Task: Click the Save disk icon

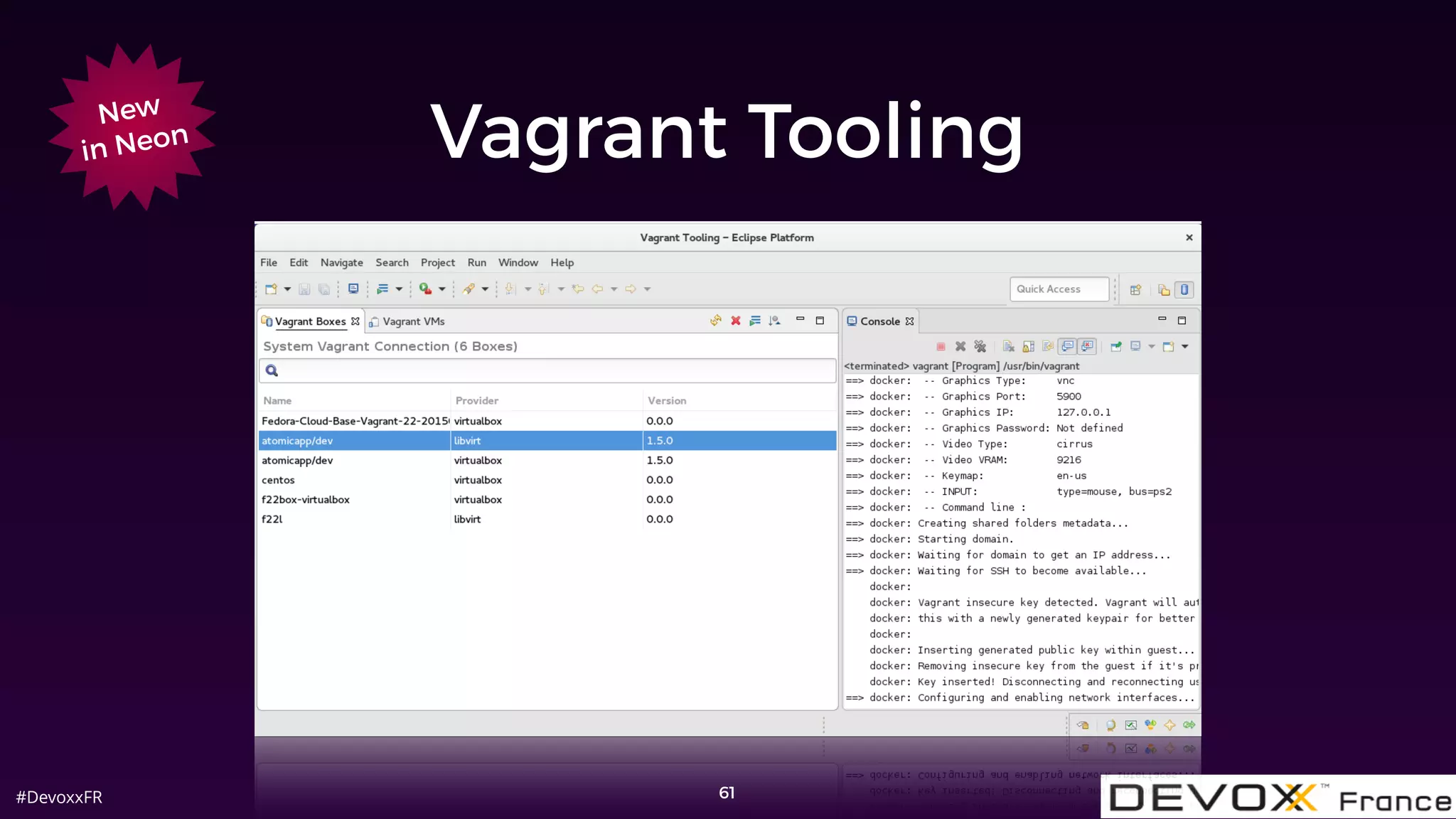Action: [304, 289]
